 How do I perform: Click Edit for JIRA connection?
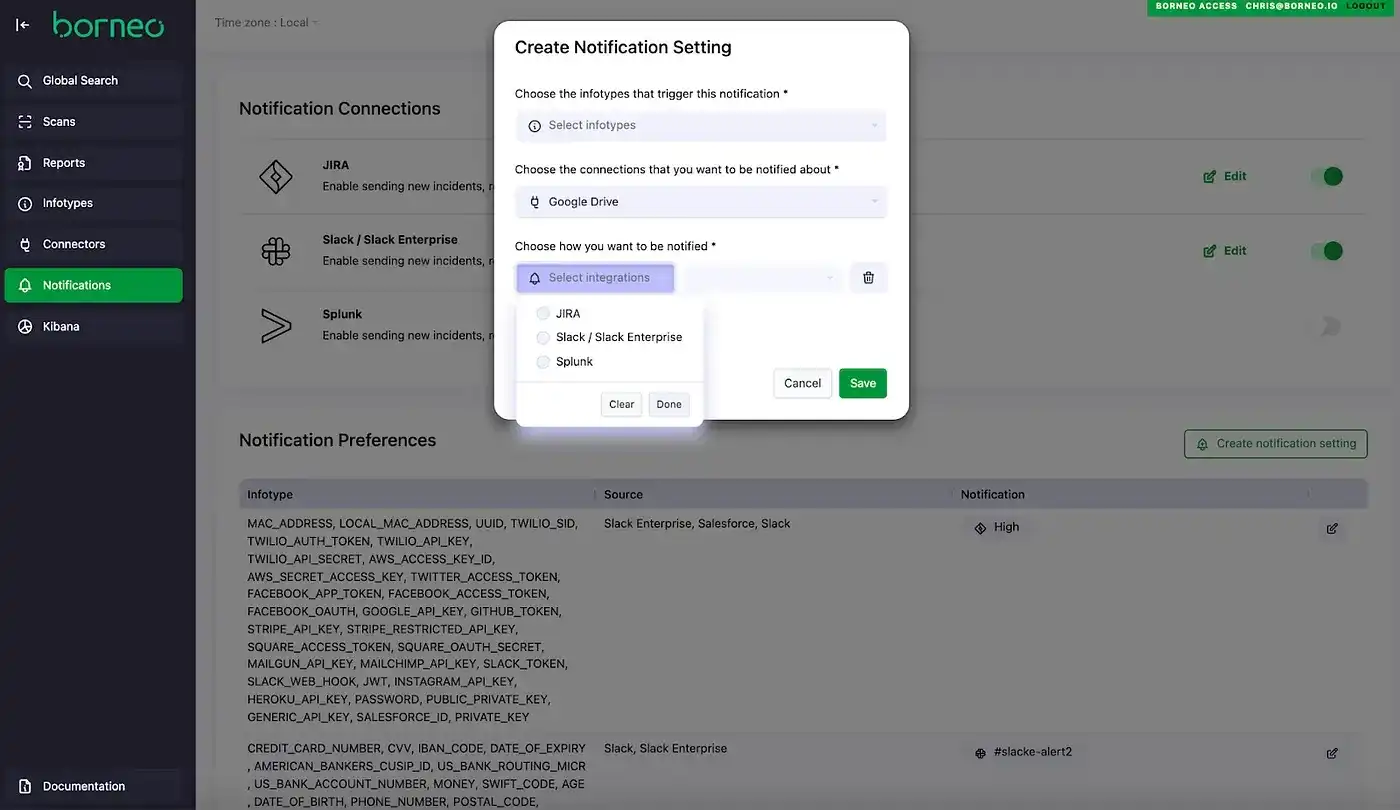click(1225, 177)
